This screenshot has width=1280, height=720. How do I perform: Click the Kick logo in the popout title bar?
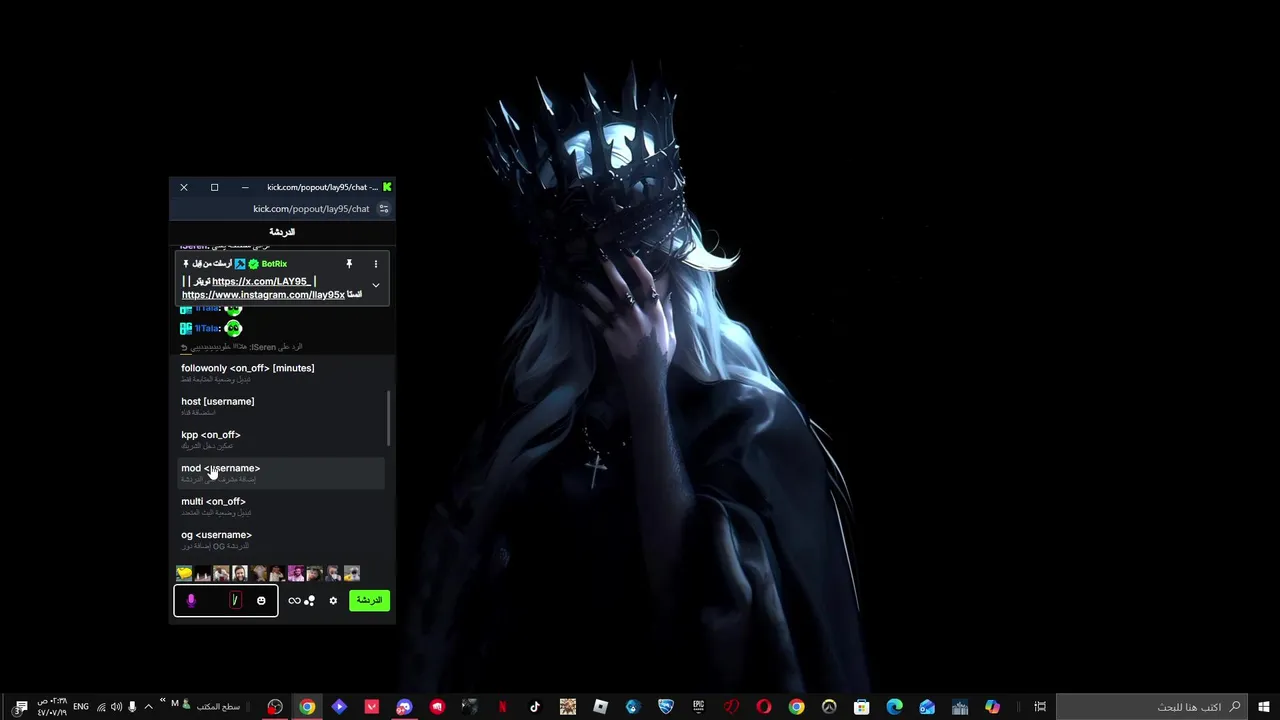coord(387,187)
